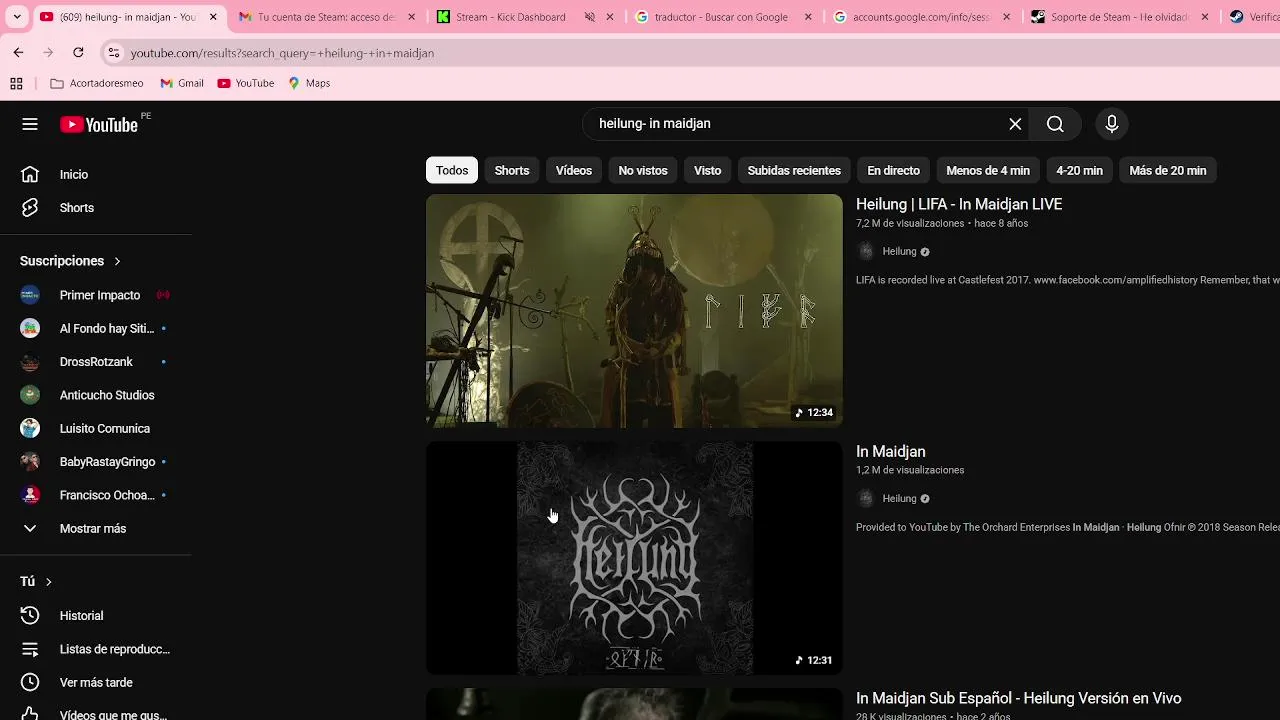Select the 4-20 min filter chip
This screenshot has width=1280, height=720.
[x=1079, y=170]
